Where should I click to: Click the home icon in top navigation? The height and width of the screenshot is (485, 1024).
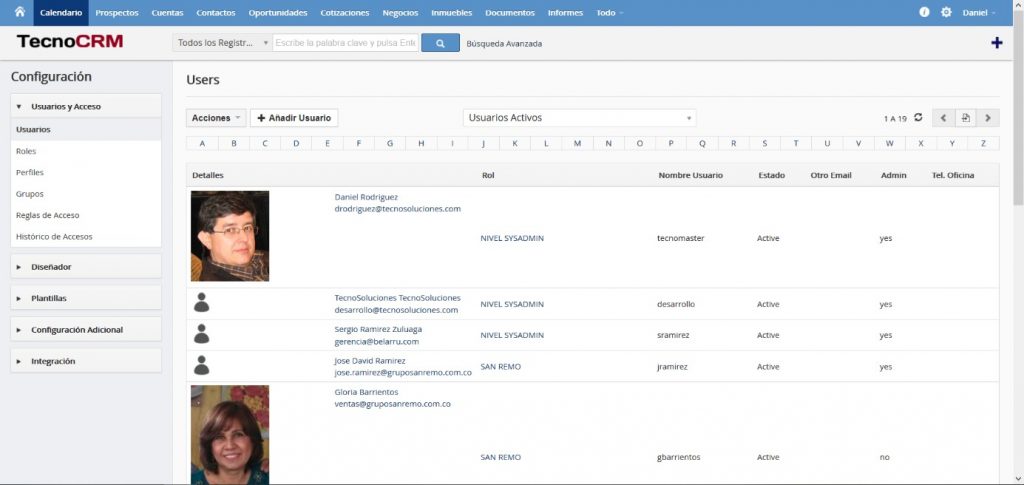coord(18,12)
